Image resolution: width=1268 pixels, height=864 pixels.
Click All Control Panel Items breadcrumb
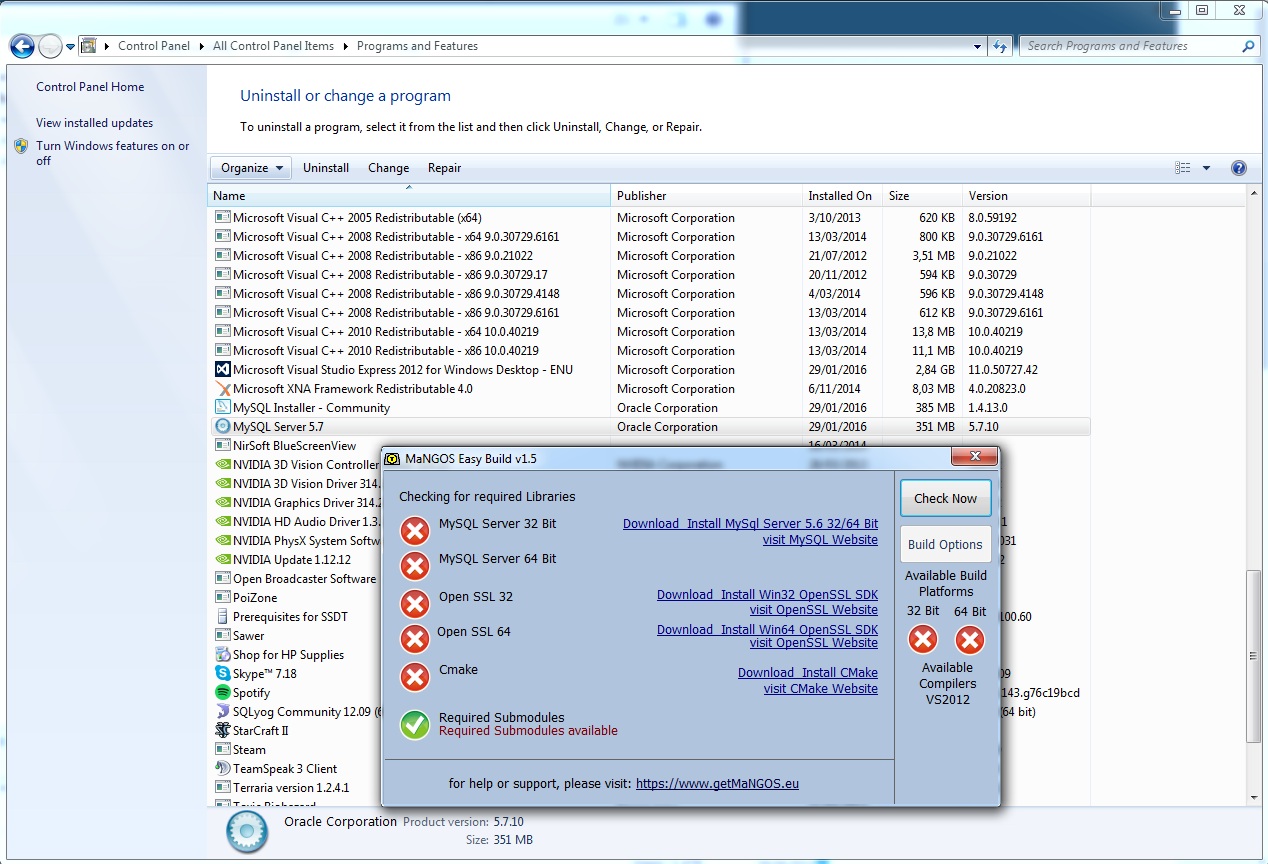tap(273, 46)
